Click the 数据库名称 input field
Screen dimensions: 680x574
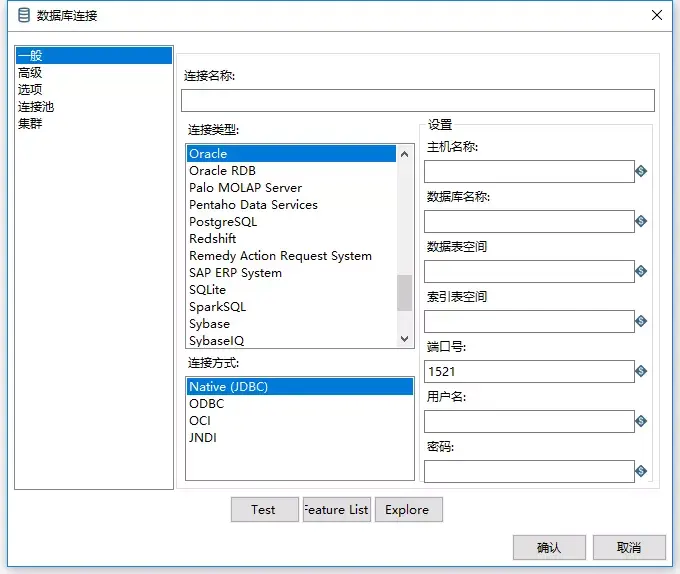tap(529, 221)
